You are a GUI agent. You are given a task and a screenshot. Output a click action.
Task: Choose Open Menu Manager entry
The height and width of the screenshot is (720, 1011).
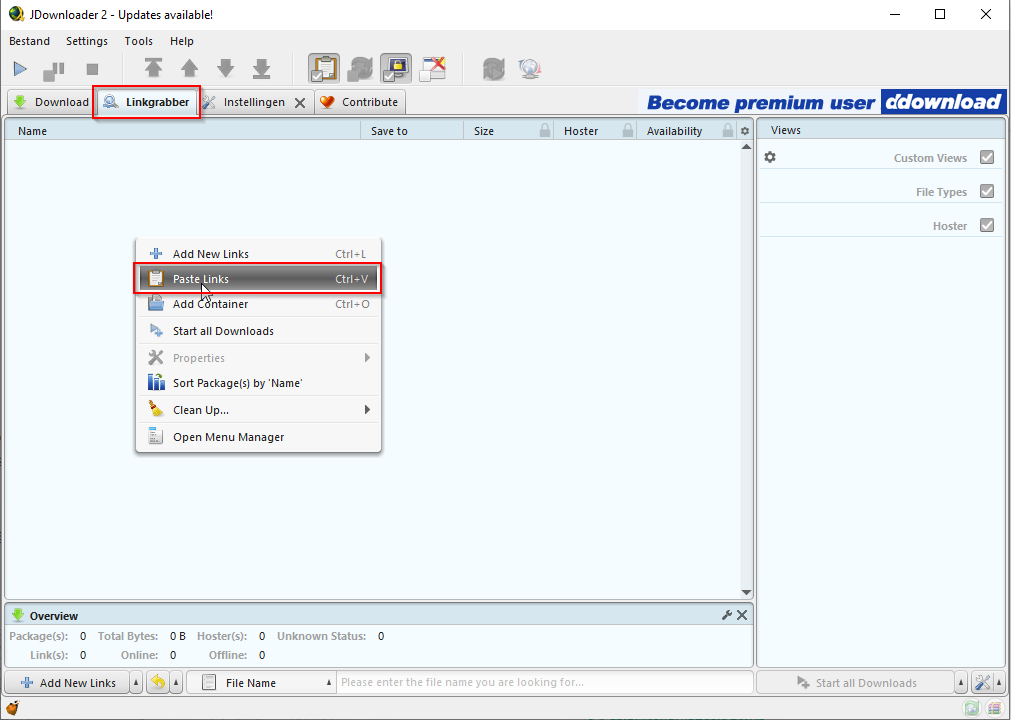258,437
